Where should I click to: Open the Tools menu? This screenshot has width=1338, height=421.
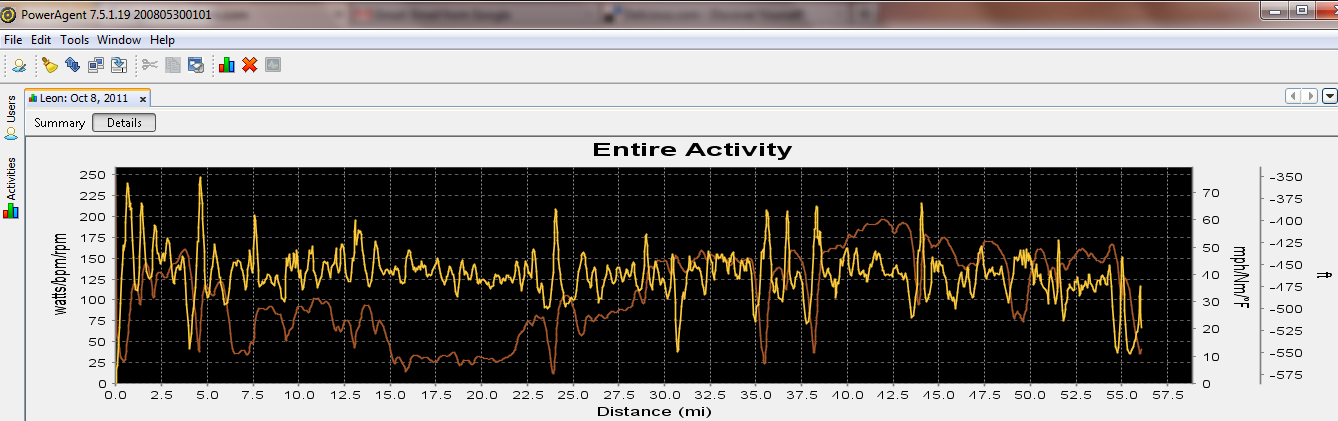click(x=74, y=40)
